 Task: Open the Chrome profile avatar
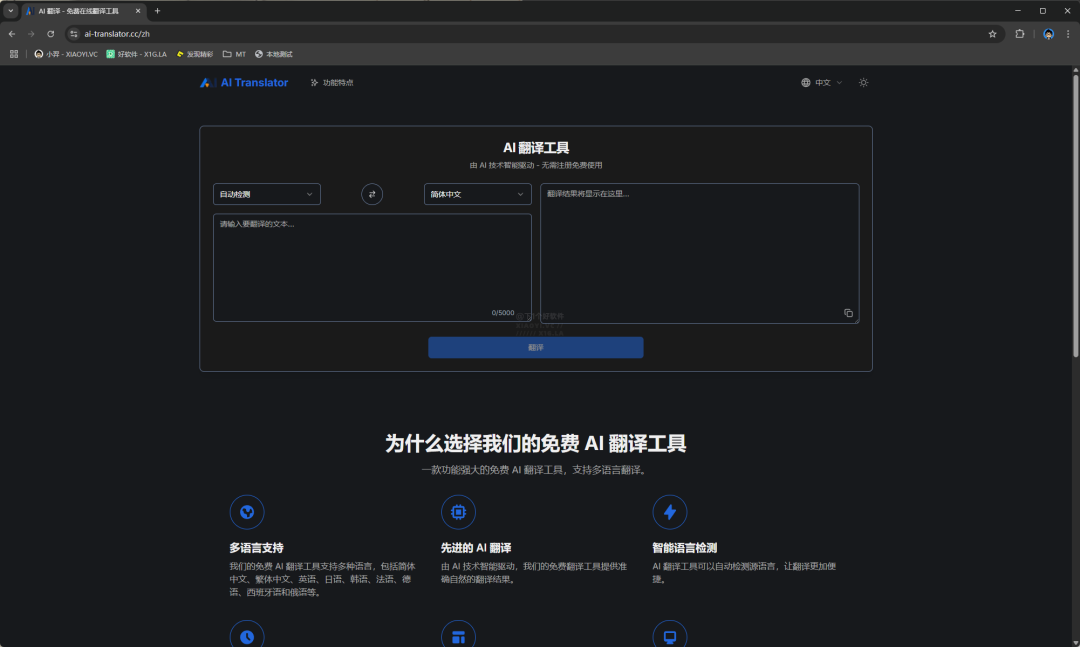(1048, 34)
